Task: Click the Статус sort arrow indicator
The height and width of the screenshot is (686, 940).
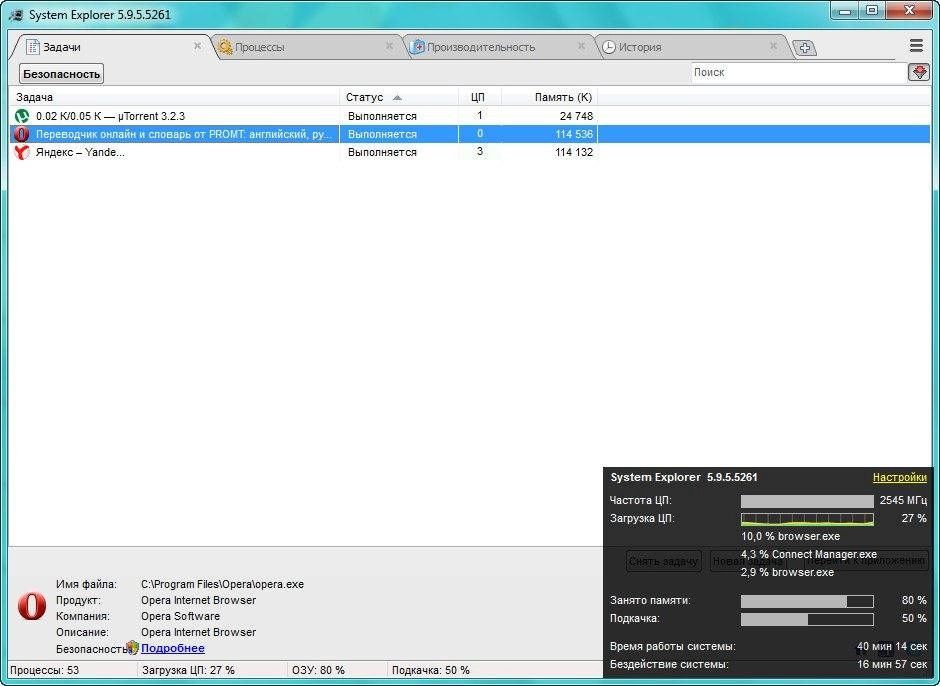Action: point(397,98)
